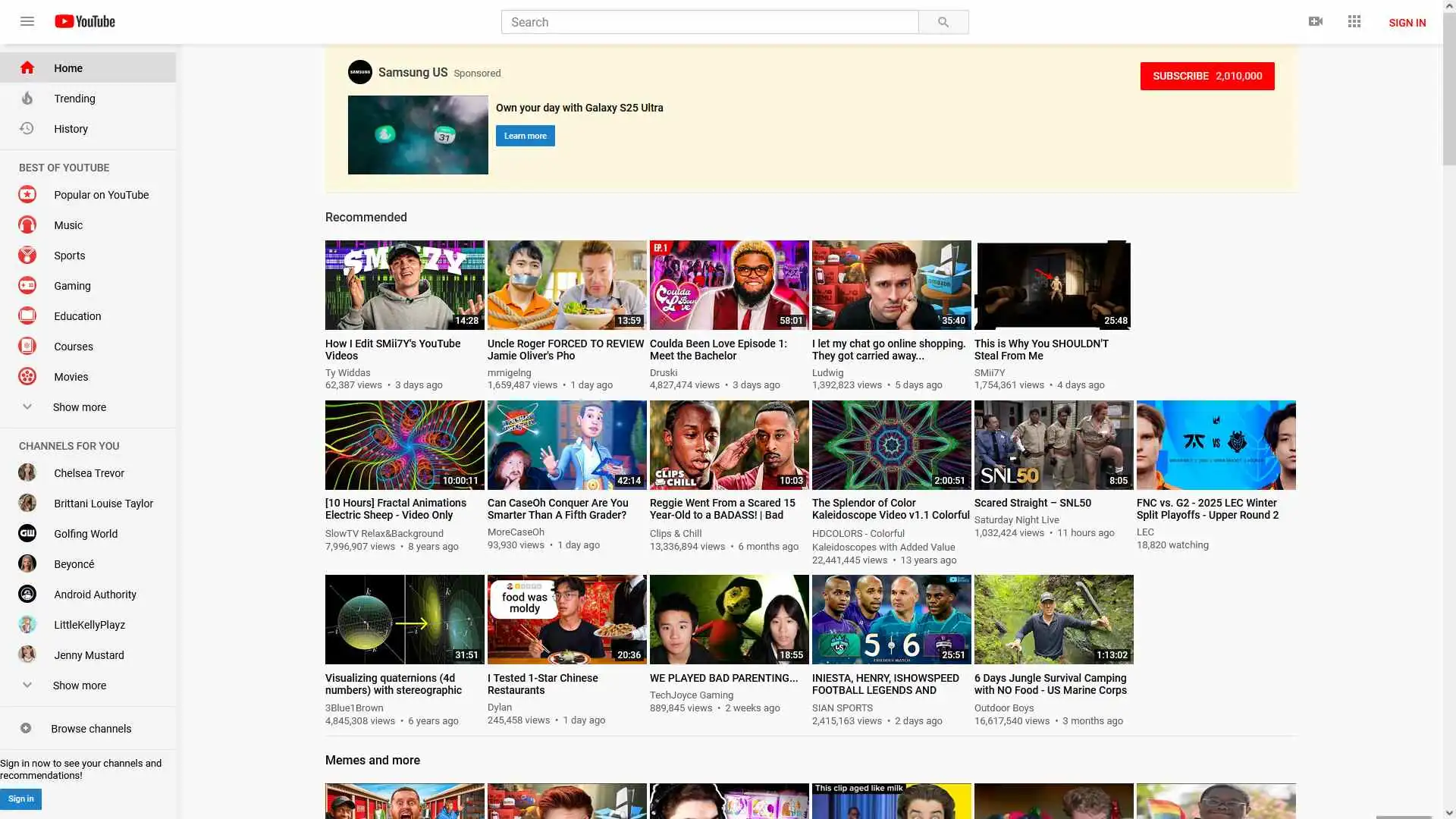Screen dimensions: 1456x819
Task: Expand Show more under Best of YouTube
Action: coord(79,407)
